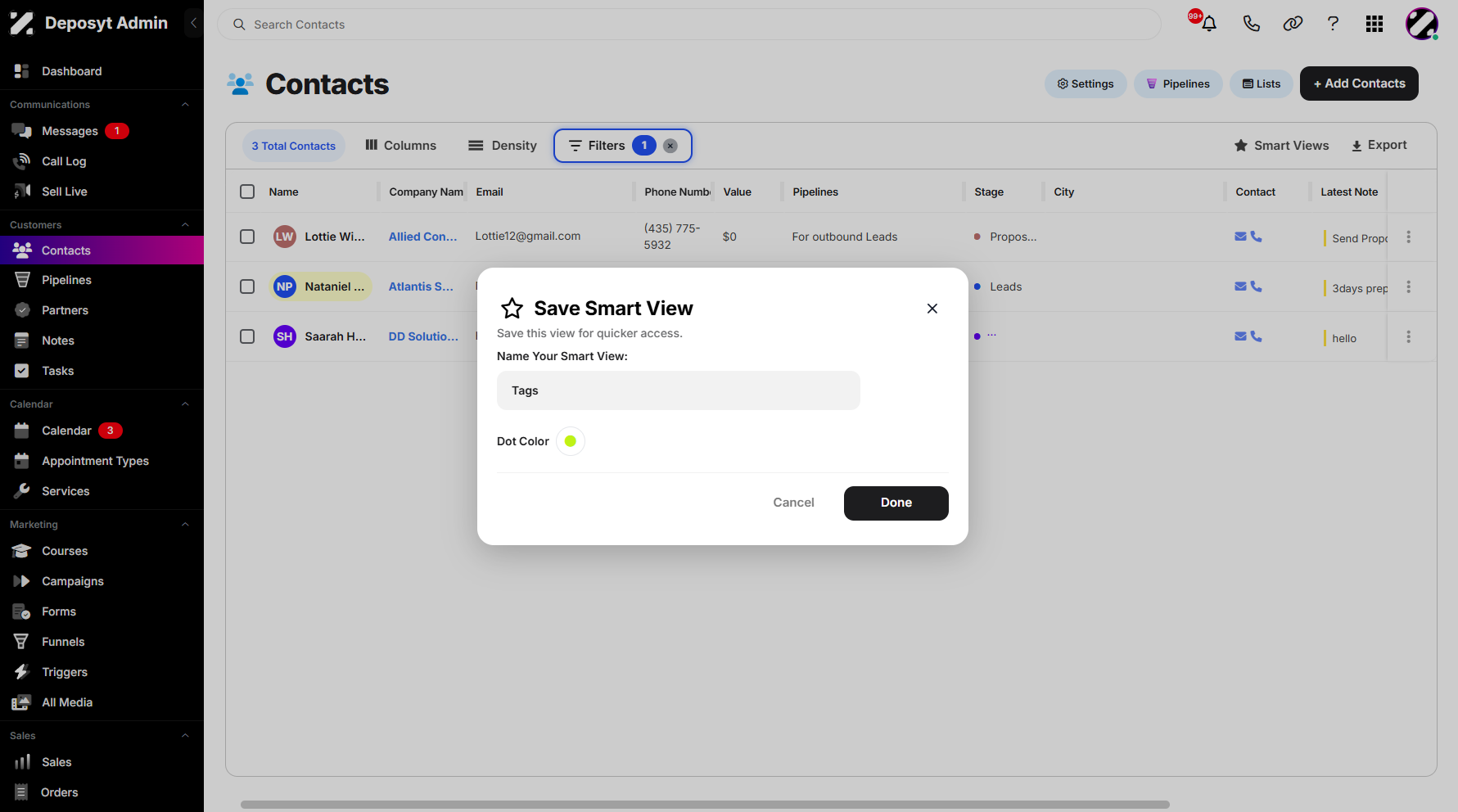Click the Done button
Image resolution: width=1458 pixels, height=812 pixels.
pos(896,503)
